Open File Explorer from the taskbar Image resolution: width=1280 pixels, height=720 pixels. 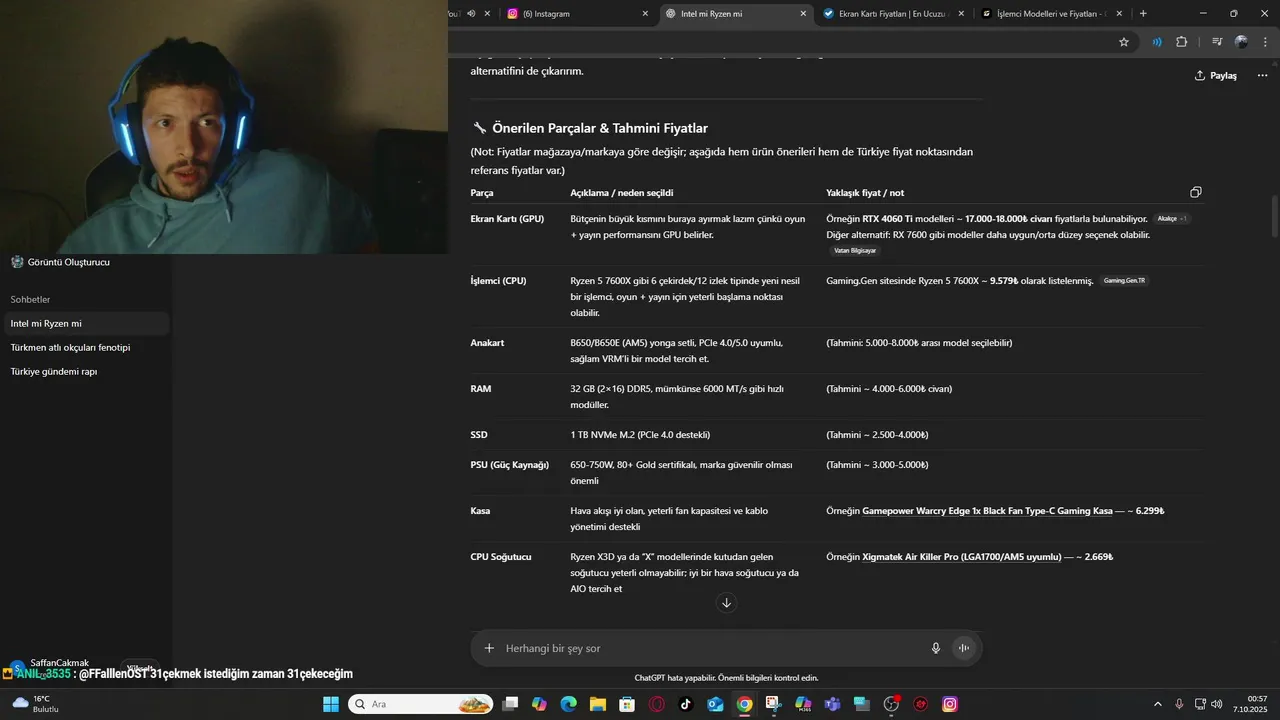click(598, 704)
